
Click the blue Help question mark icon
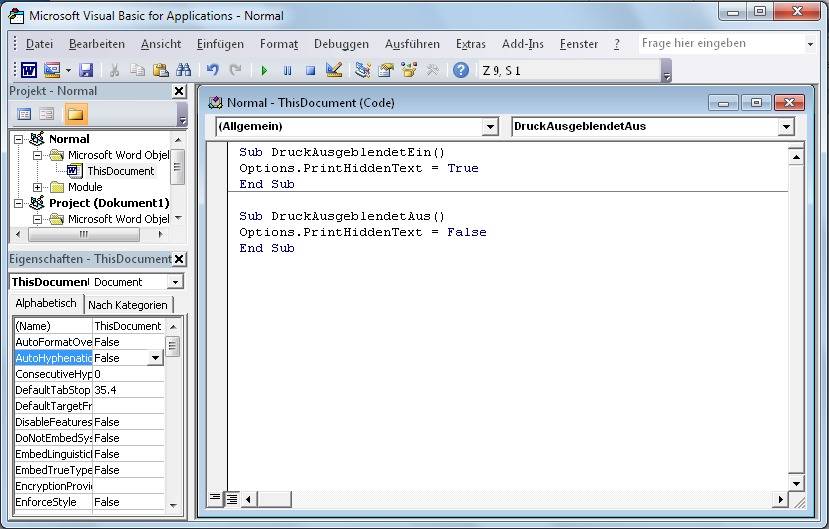pos(461,70)
